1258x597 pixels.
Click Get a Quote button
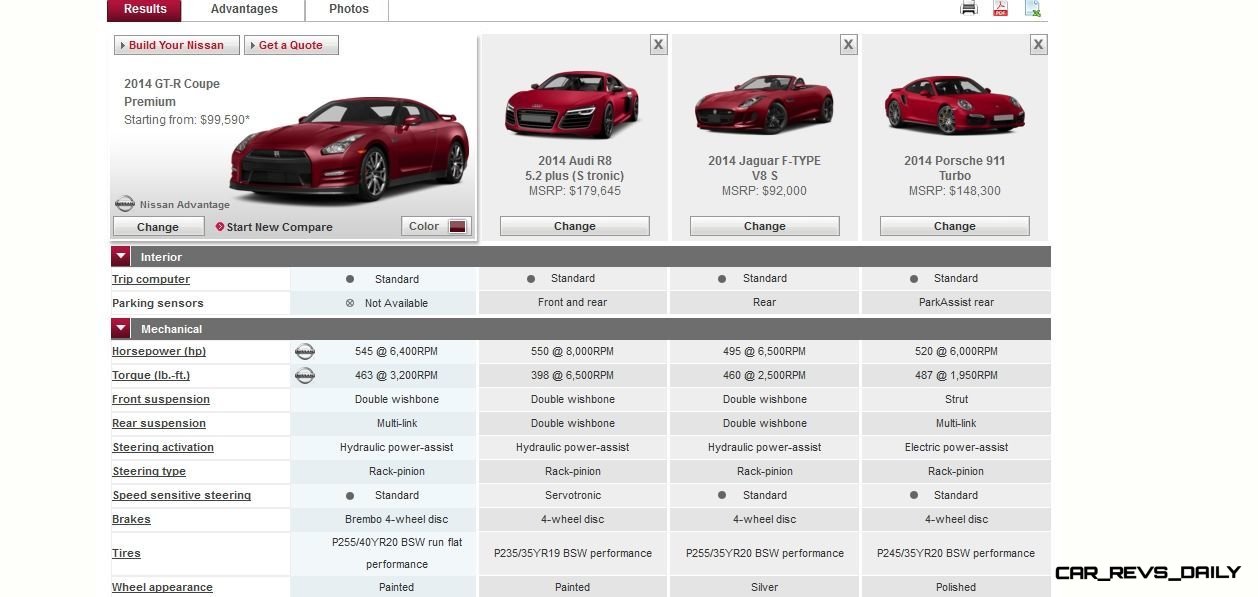coord(291,45)
